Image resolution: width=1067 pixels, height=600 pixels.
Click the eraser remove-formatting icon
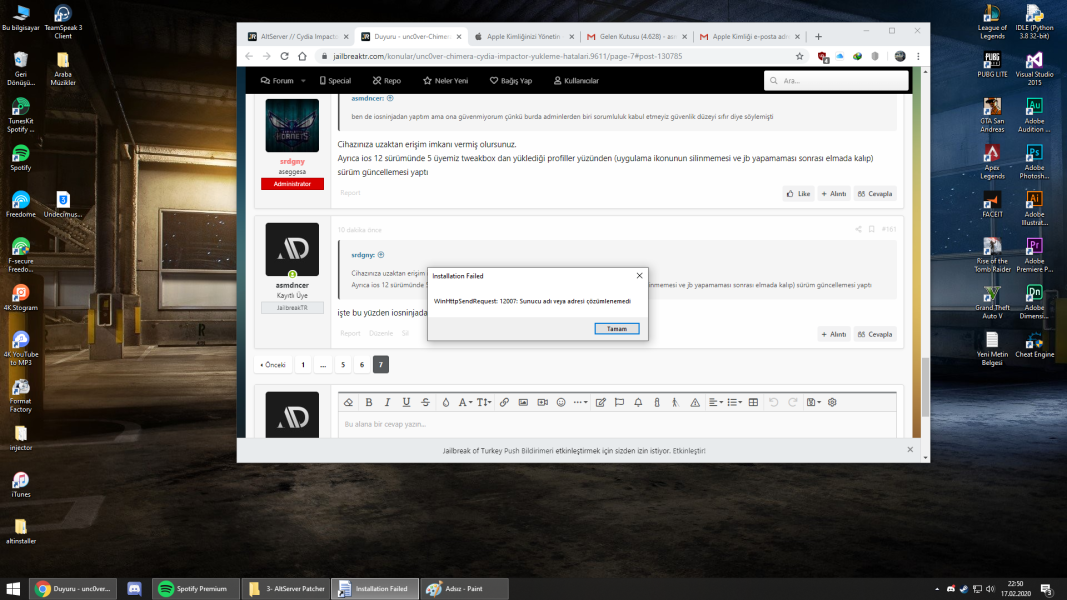348,402
